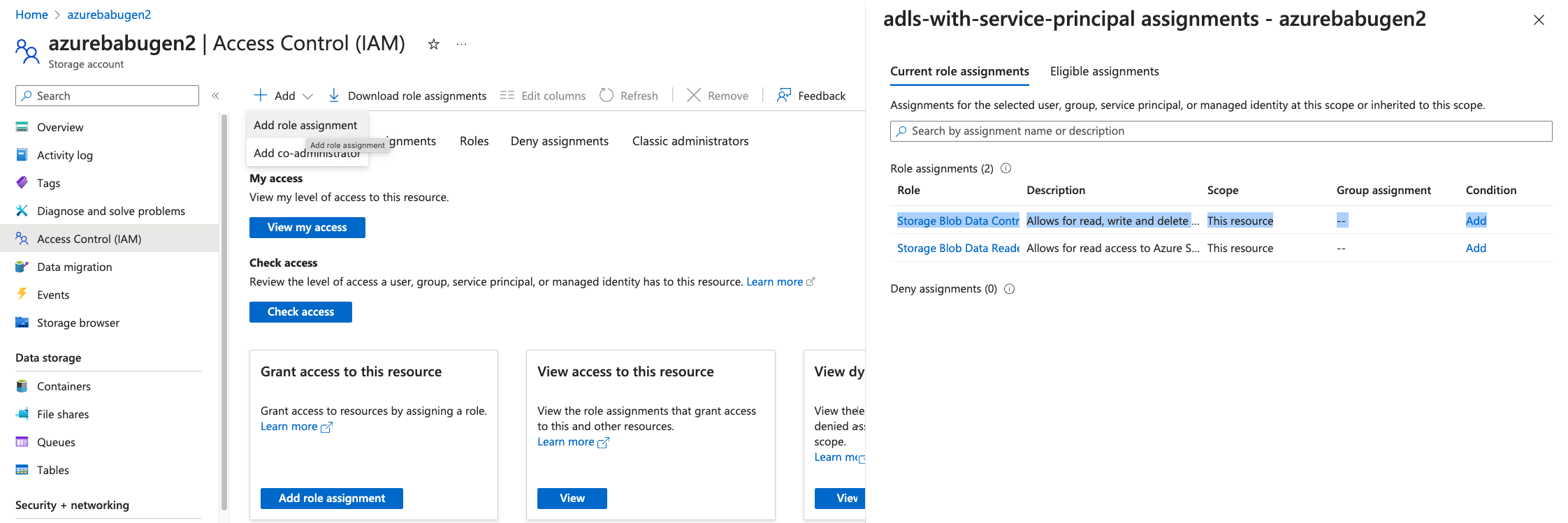
Task: Click the Edit columns icon
Action: [x=507, y=95]
